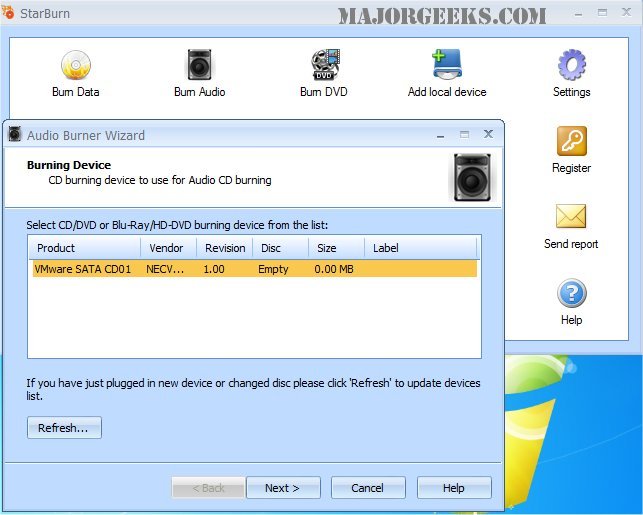The width and height of the screenshot is (643, 515).
Task: Sort device list by Product column
Action: 84,248
